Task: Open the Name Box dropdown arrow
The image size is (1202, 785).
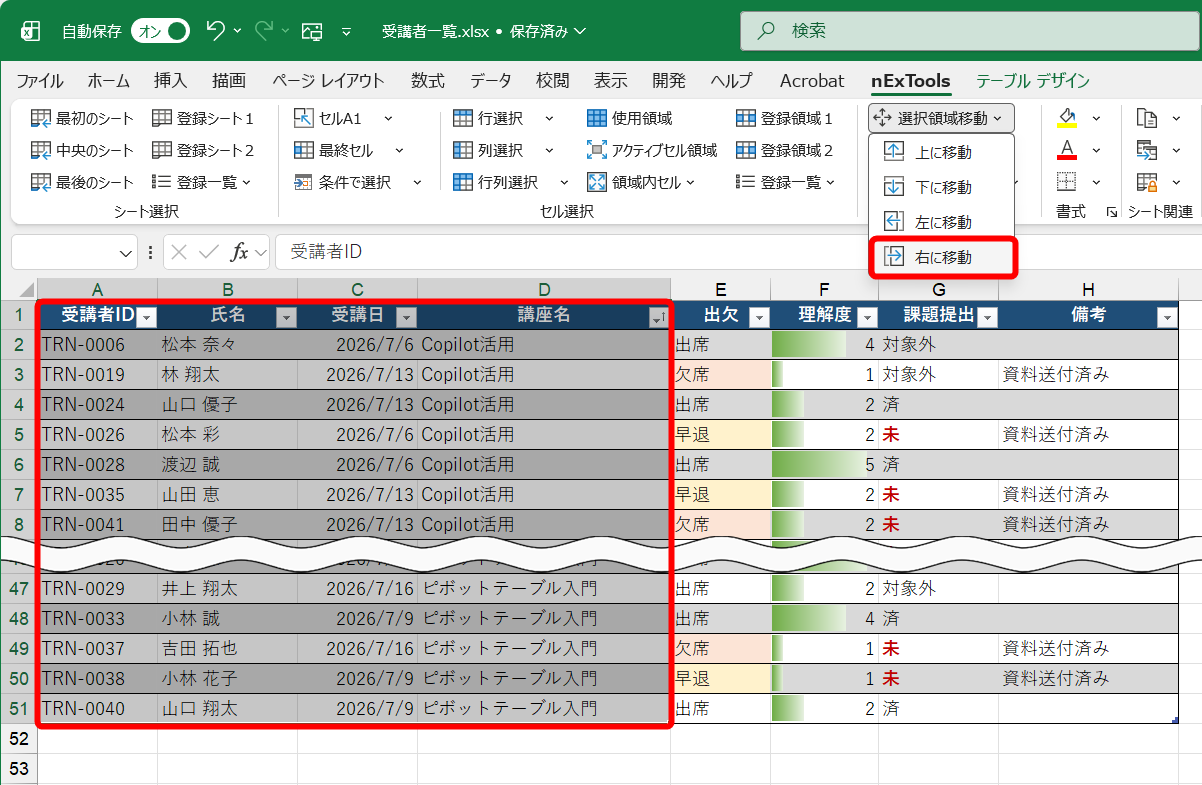Action: click(126, 253)
